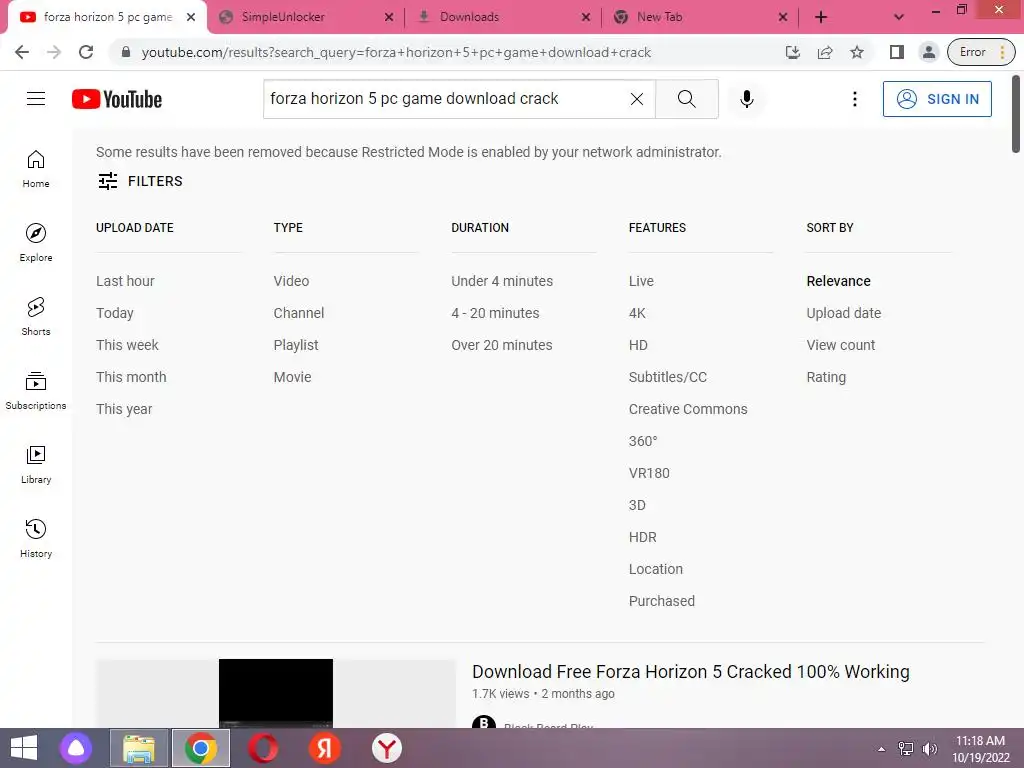The width and height of the screenshot is (1024, 768).
Task: Click the browser address bar URL
Action: [x=396, y=52]
